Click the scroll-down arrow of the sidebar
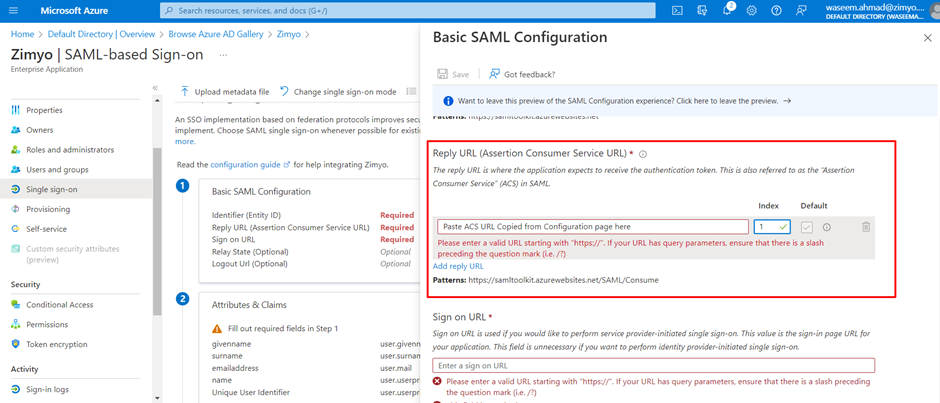The height and width of the screenshot is (403, 940). (x=157, y=398)
